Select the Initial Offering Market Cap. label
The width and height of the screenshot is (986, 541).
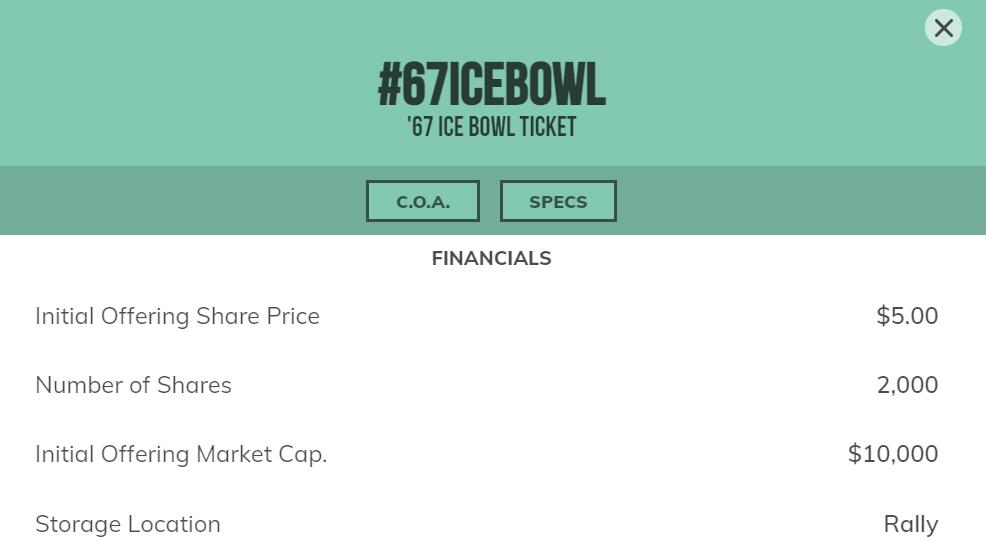pos(181,454)
